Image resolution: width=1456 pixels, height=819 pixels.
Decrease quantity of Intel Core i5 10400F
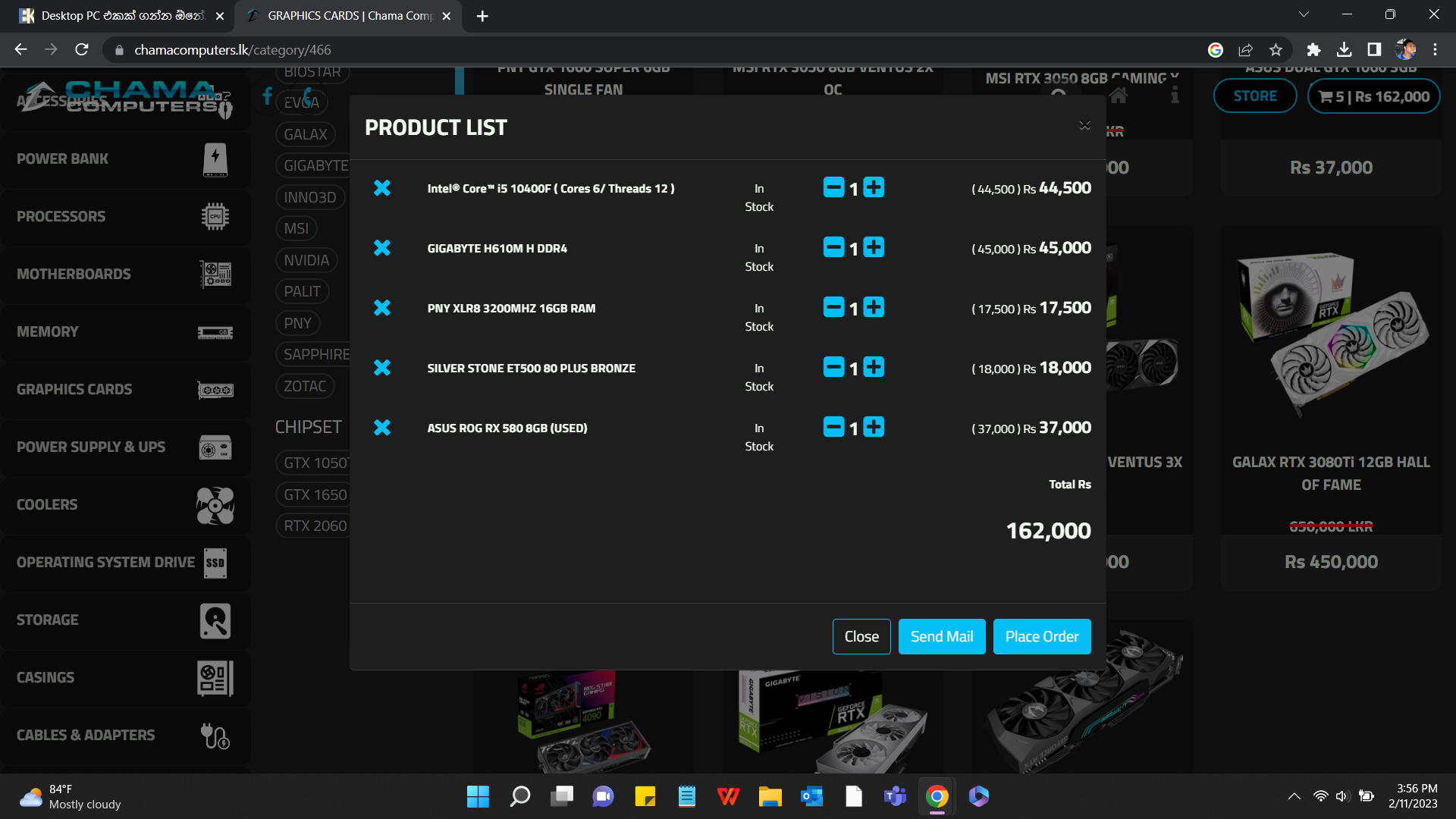(x=833, y=187)
